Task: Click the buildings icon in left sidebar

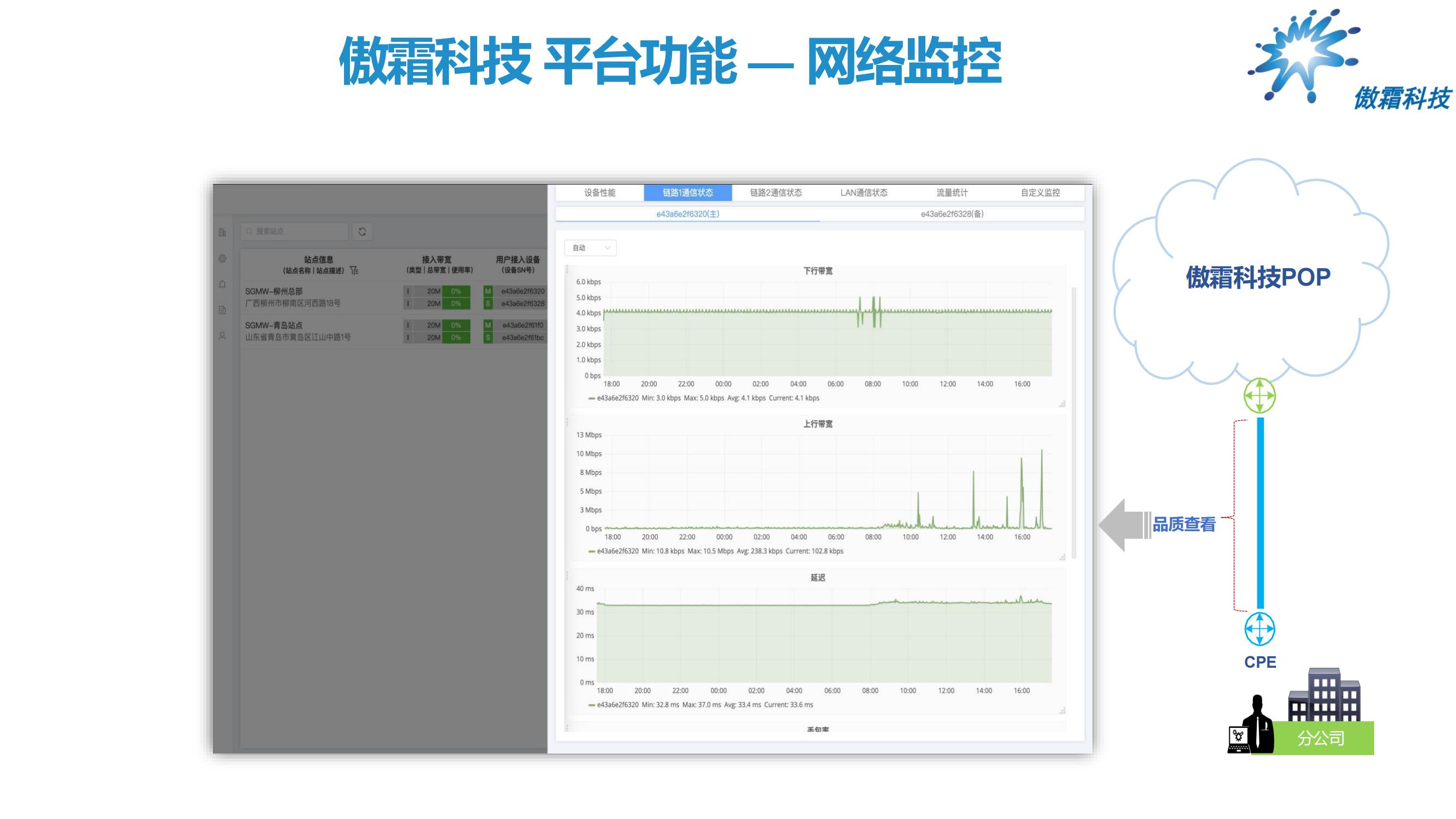Action: pyautogui.click(x=222, y=232)
